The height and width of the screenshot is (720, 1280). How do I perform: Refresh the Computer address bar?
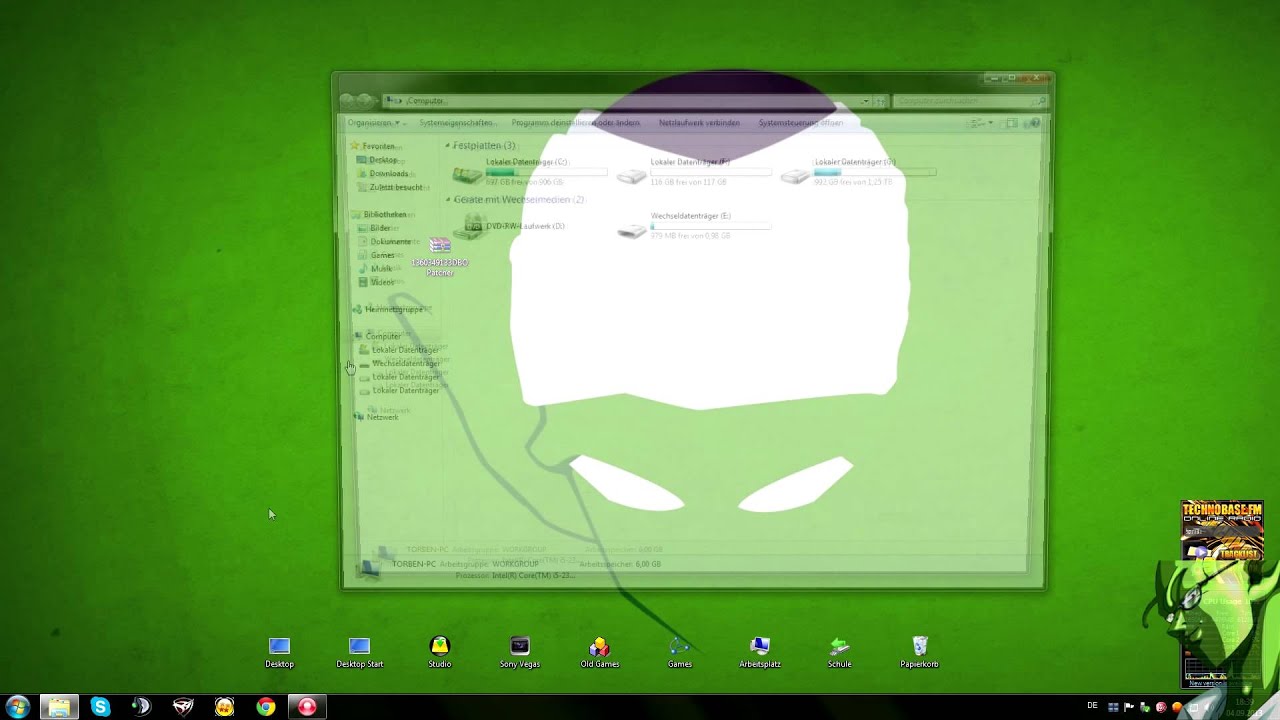point(880,101)
